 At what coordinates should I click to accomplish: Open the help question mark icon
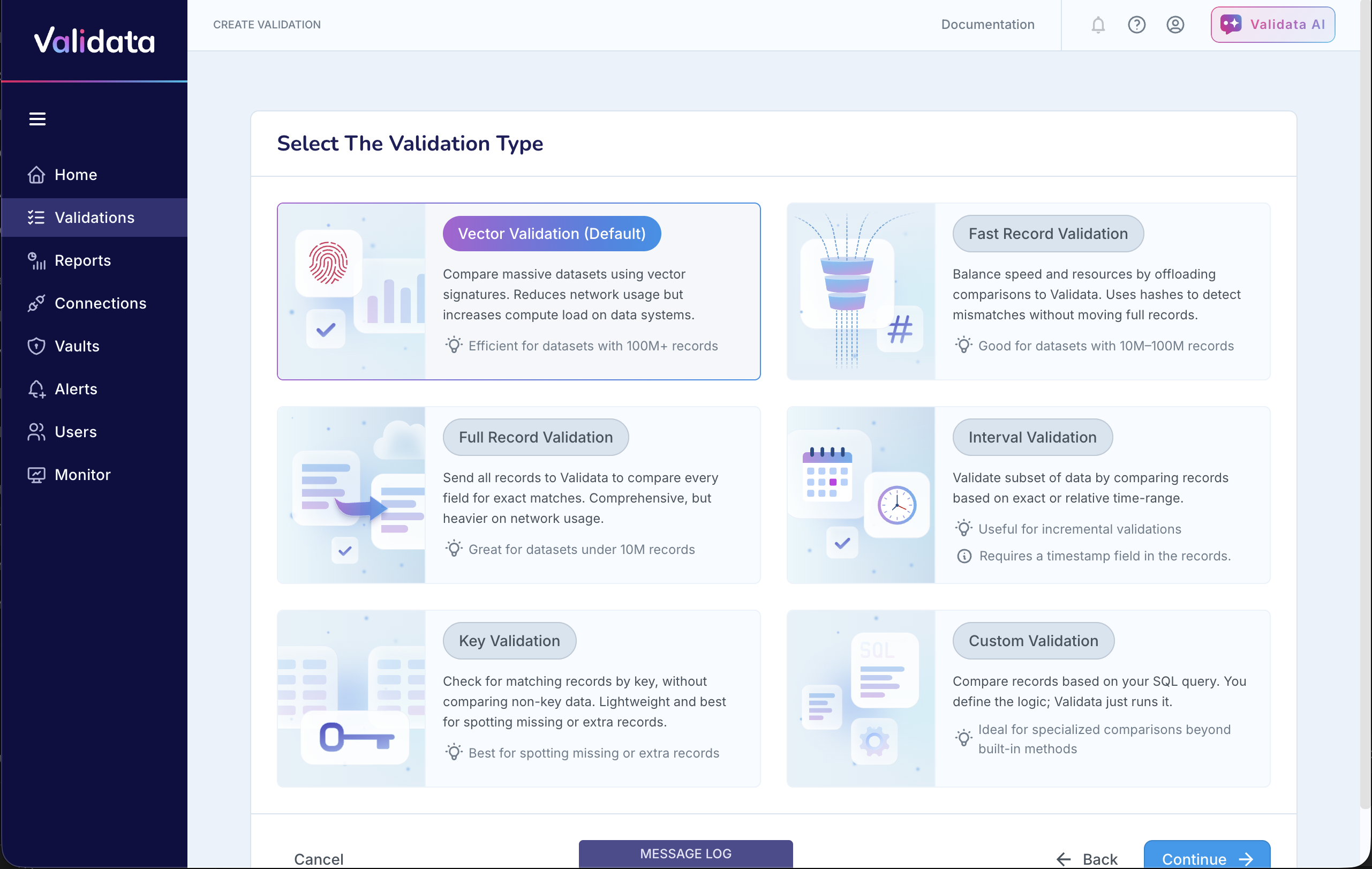pos(1137,25)
